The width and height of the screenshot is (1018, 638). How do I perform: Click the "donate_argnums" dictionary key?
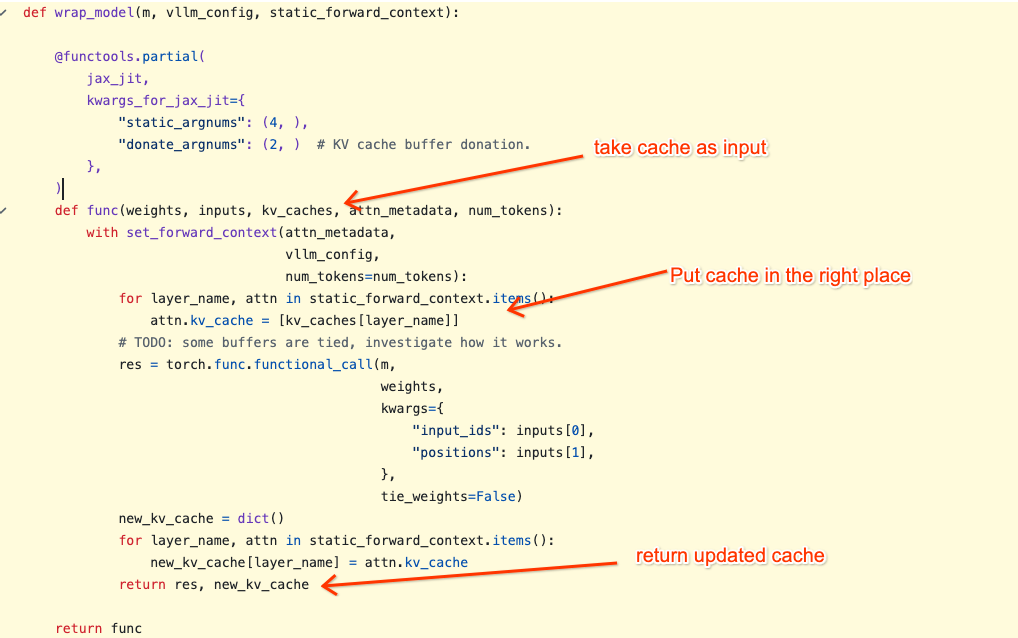(x=184, y=144)
